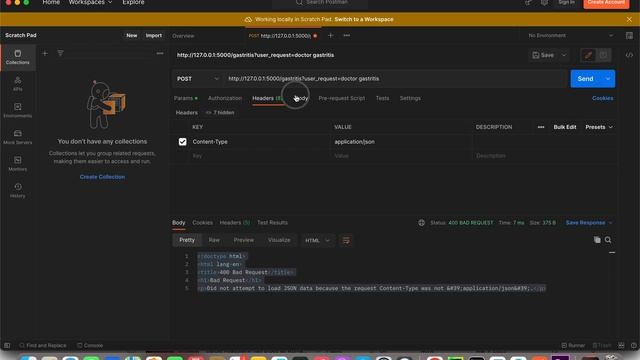Switch to the Authorization tab
This screenshot has height=360, width=640.
(225, 98)
